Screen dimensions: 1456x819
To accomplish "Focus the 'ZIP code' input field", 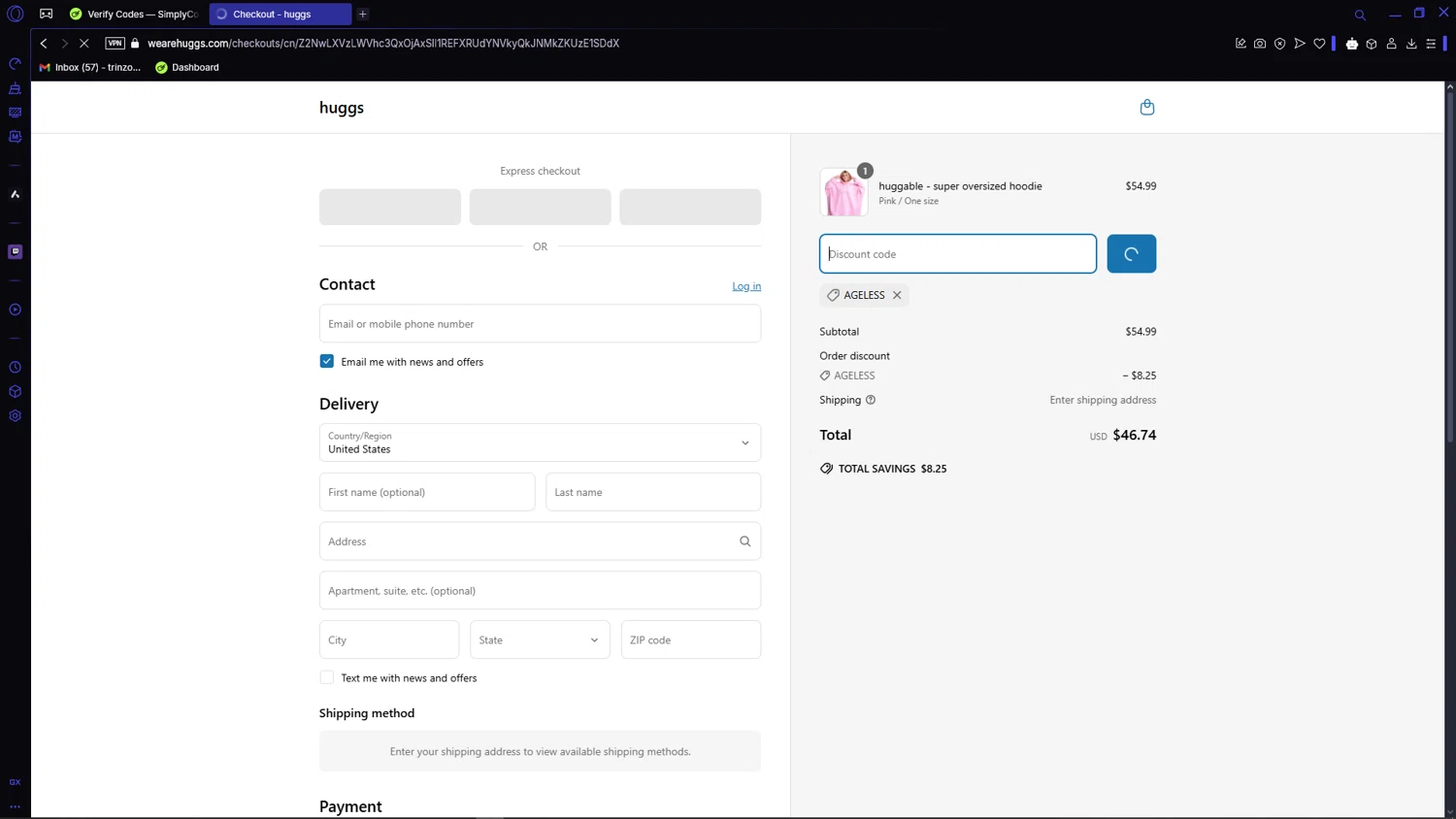I will pyautogui.click(x=691, y=639).
